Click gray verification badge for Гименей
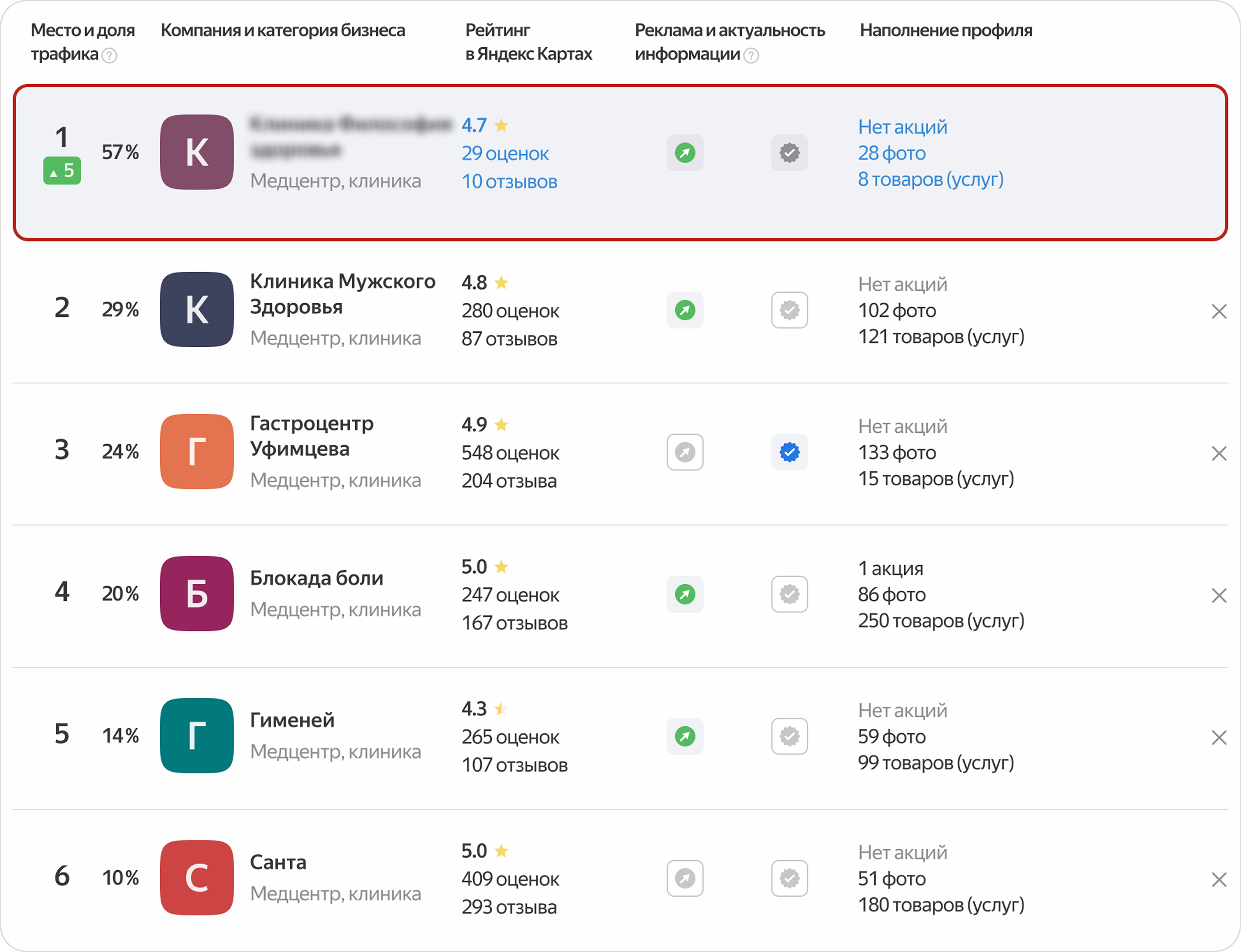 click(789, 736)
